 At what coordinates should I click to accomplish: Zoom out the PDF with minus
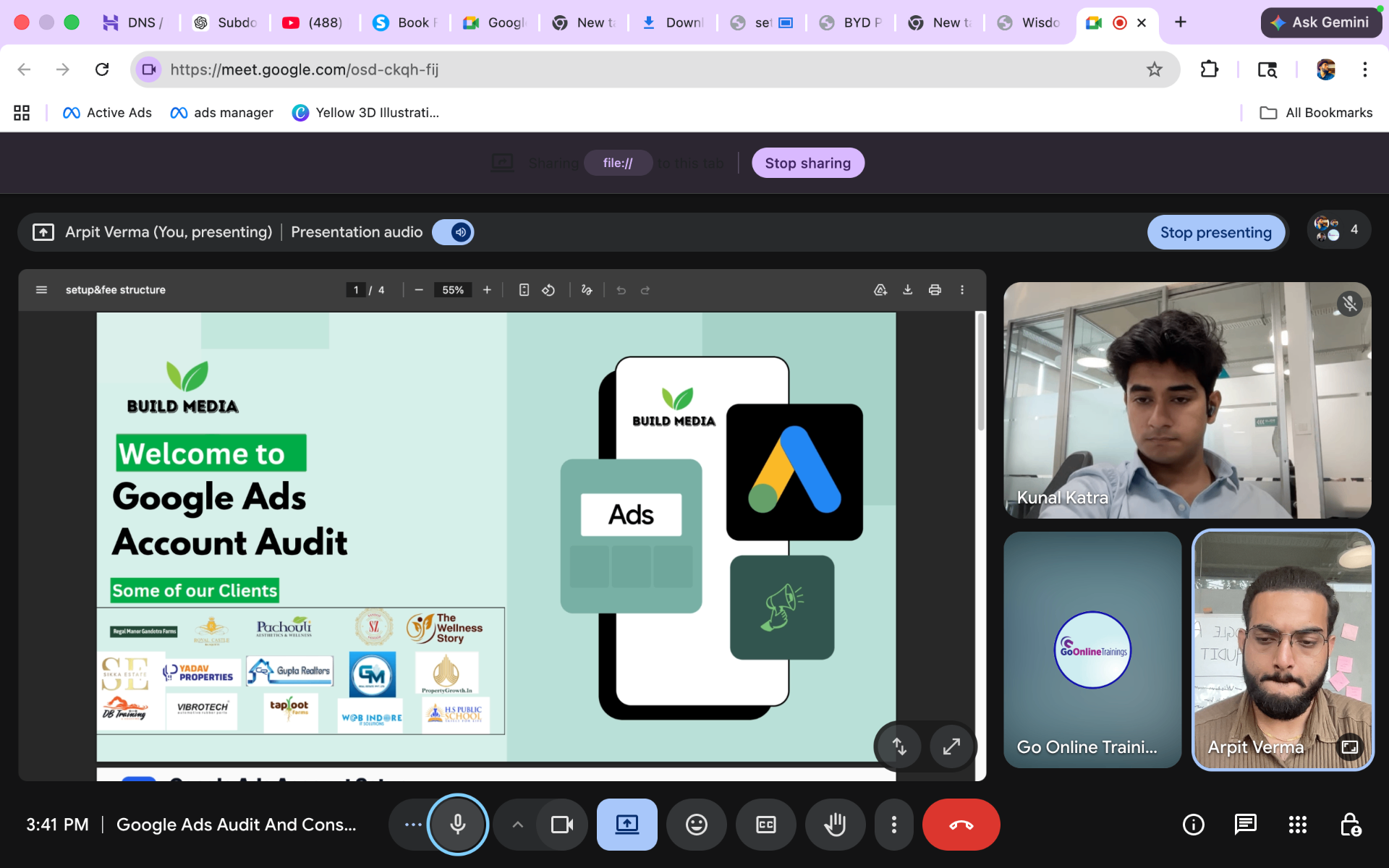point(418,290)
